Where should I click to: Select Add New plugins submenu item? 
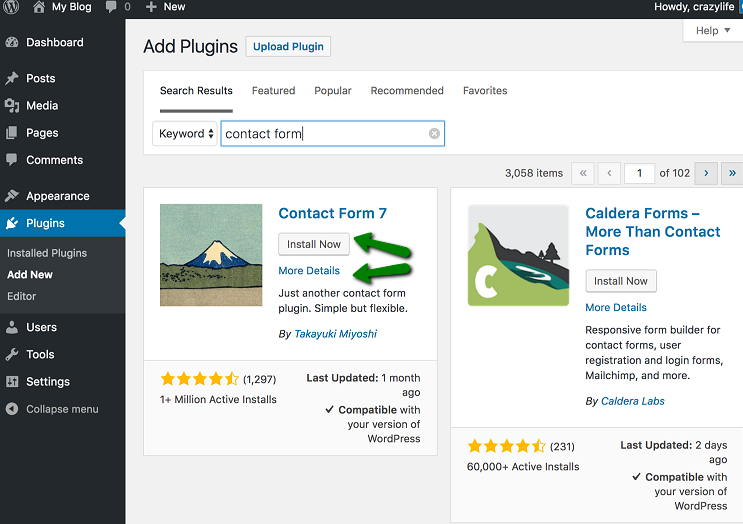click(30, 274)
